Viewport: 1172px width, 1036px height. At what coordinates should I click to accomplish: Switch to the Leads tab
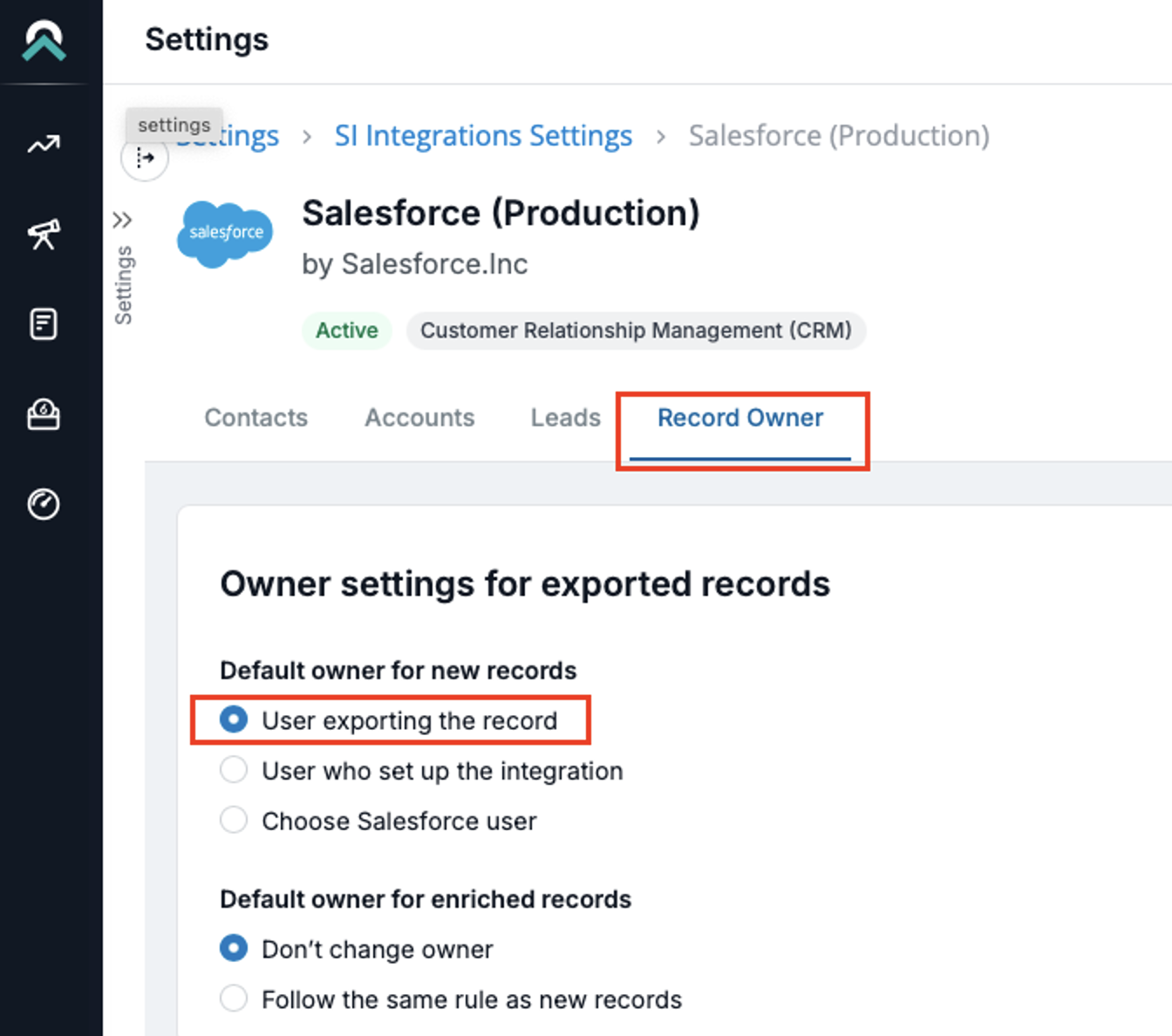tap(566, 418)
